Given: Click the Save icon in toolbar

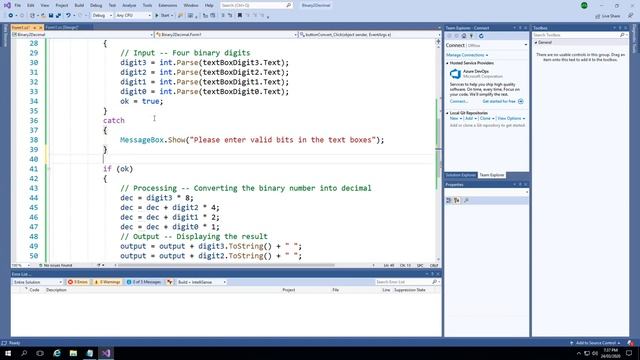Looking at the screenshot, I should click(x=51, y=16).
